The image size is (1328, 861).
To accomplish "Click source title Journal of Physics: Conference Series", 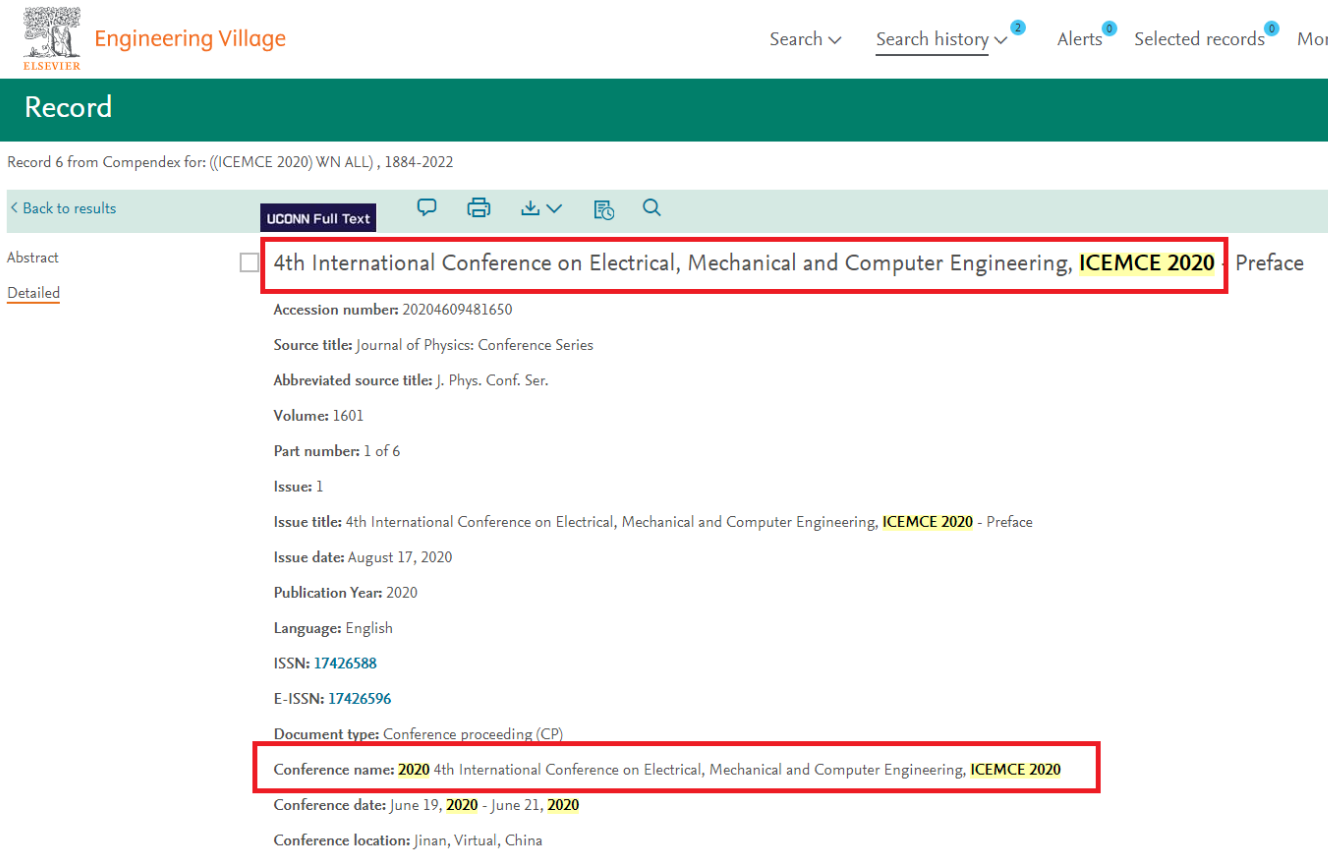I will (x=475, y=345).
